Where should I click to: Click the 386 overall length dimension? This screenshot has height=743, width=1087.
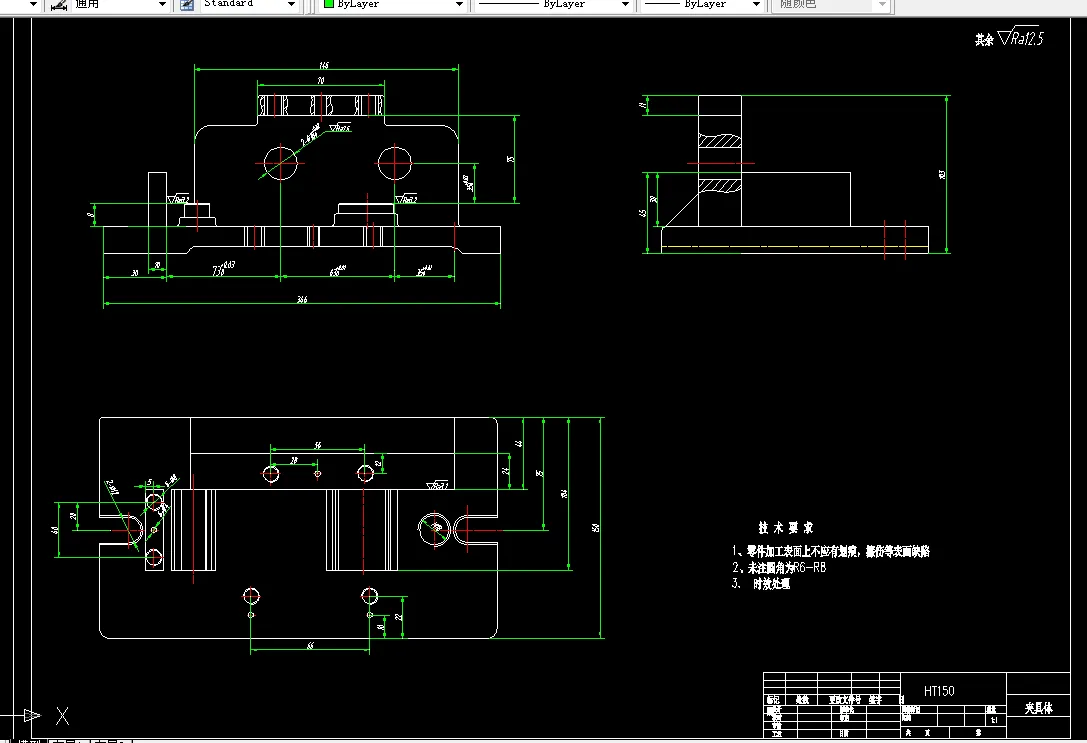(302, 299)
